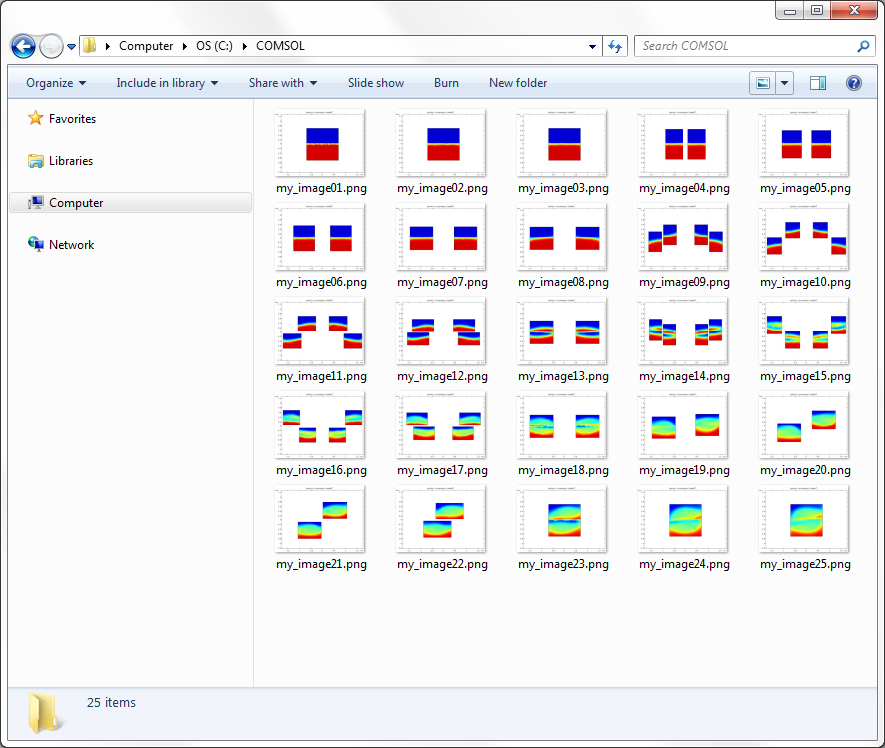885x748 pixels.
Task: Click file name my_image16.png
Action: pos(321,470)
